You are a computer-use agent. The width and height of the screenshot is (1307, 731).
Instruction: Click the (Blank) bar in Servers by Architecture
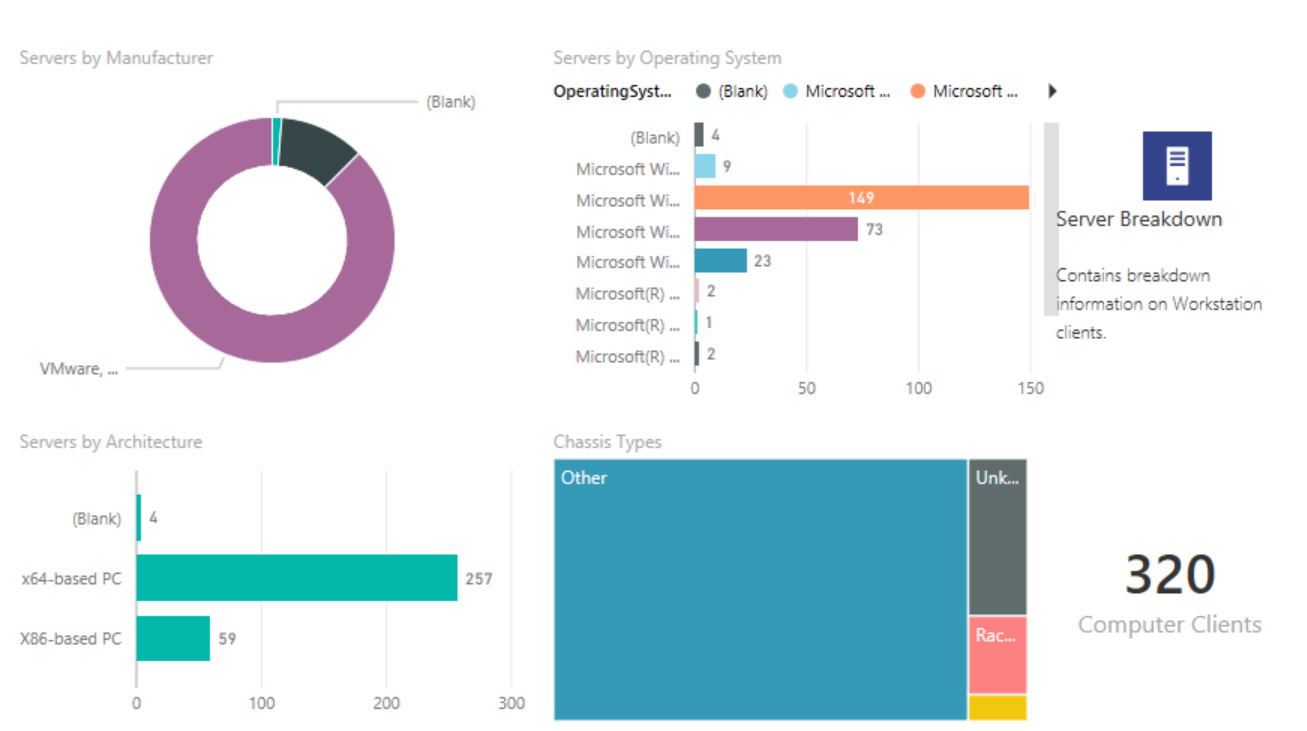(137, 518)
